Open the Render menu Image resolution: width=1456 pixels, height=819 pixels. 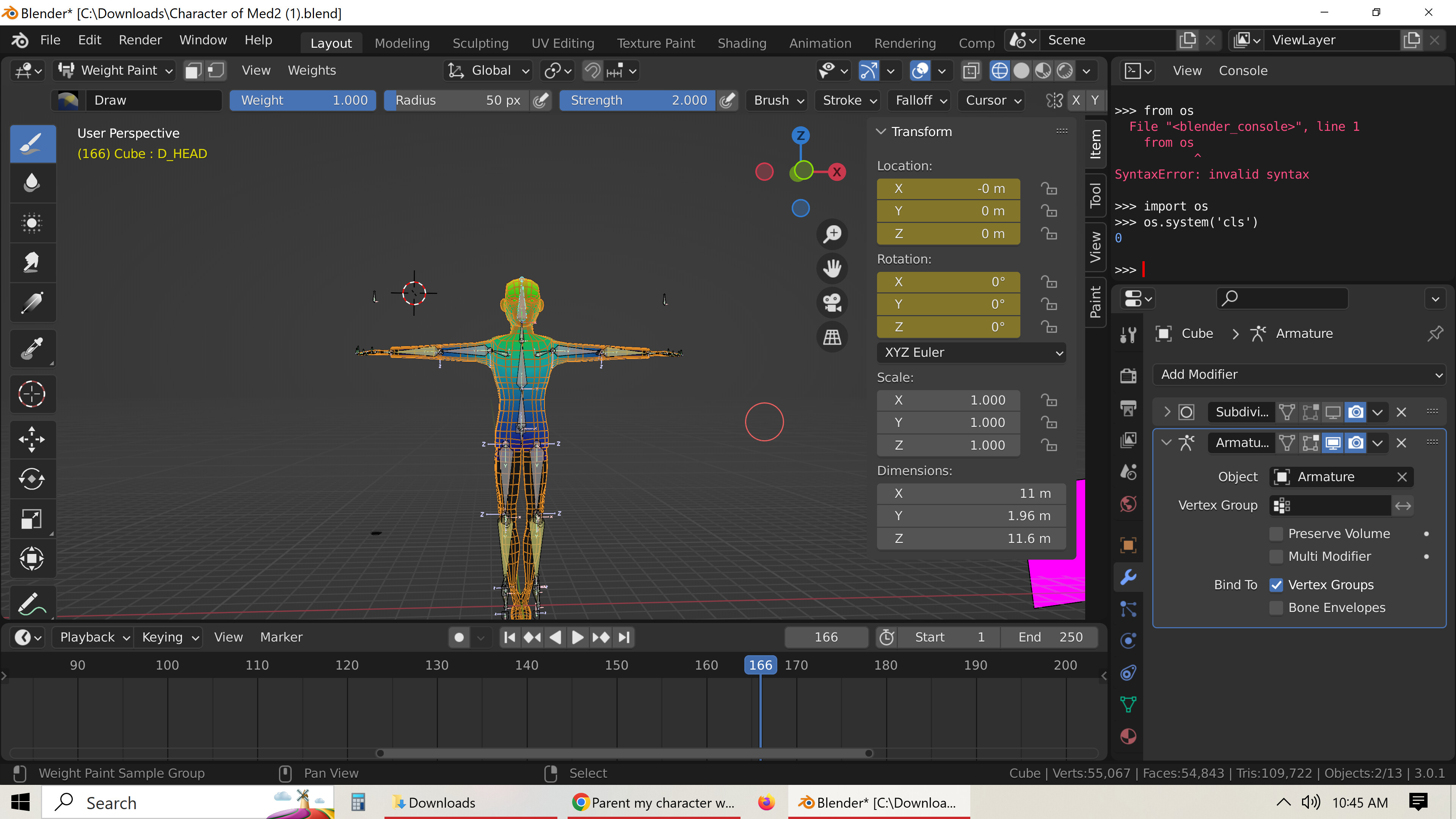[140, 39]
